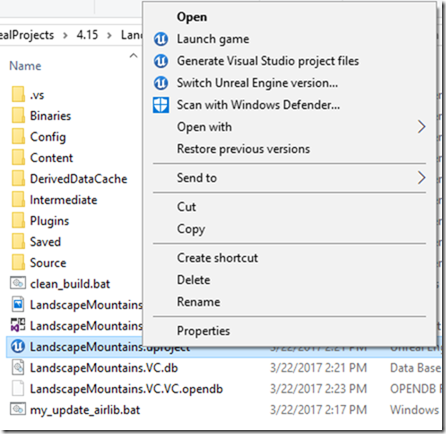Viewport: 446px width, 434px height.
Task: Click the Visual Studio solution file icon
Action: tap(18, 325)
